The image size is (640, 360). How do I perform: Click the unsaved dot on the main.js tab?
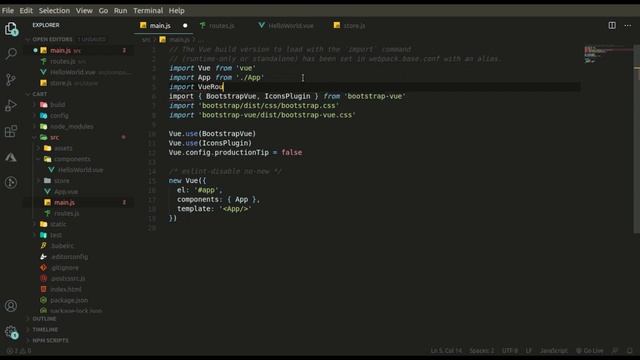tap(185, 25)
